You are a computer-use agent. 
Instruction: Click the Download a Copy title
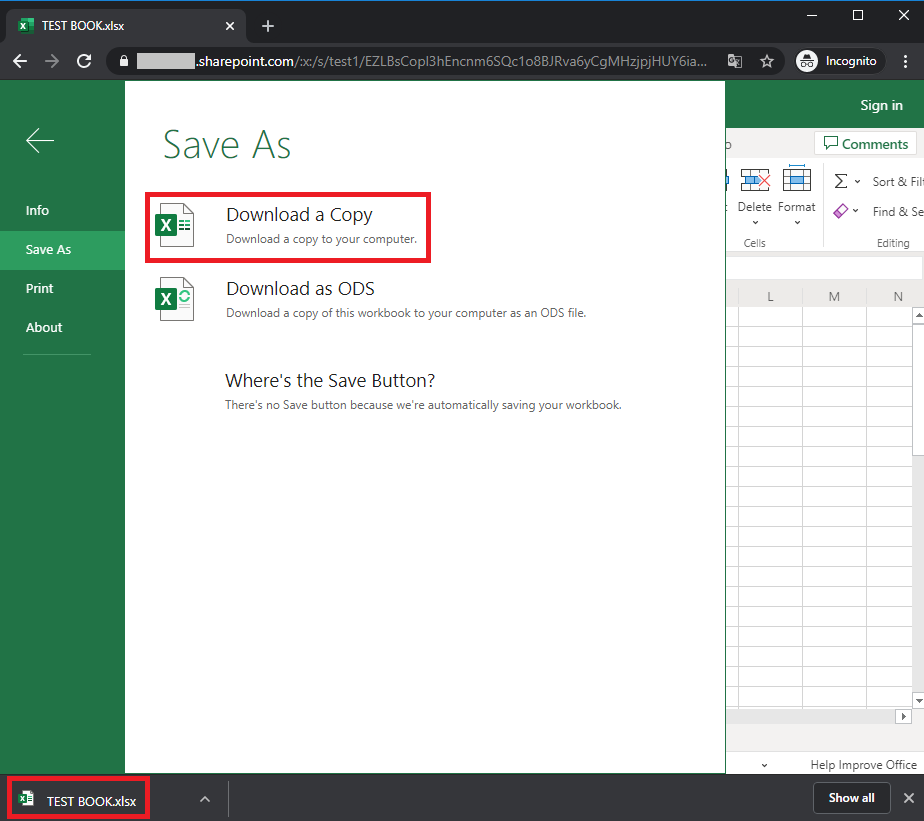coord(299,215)
